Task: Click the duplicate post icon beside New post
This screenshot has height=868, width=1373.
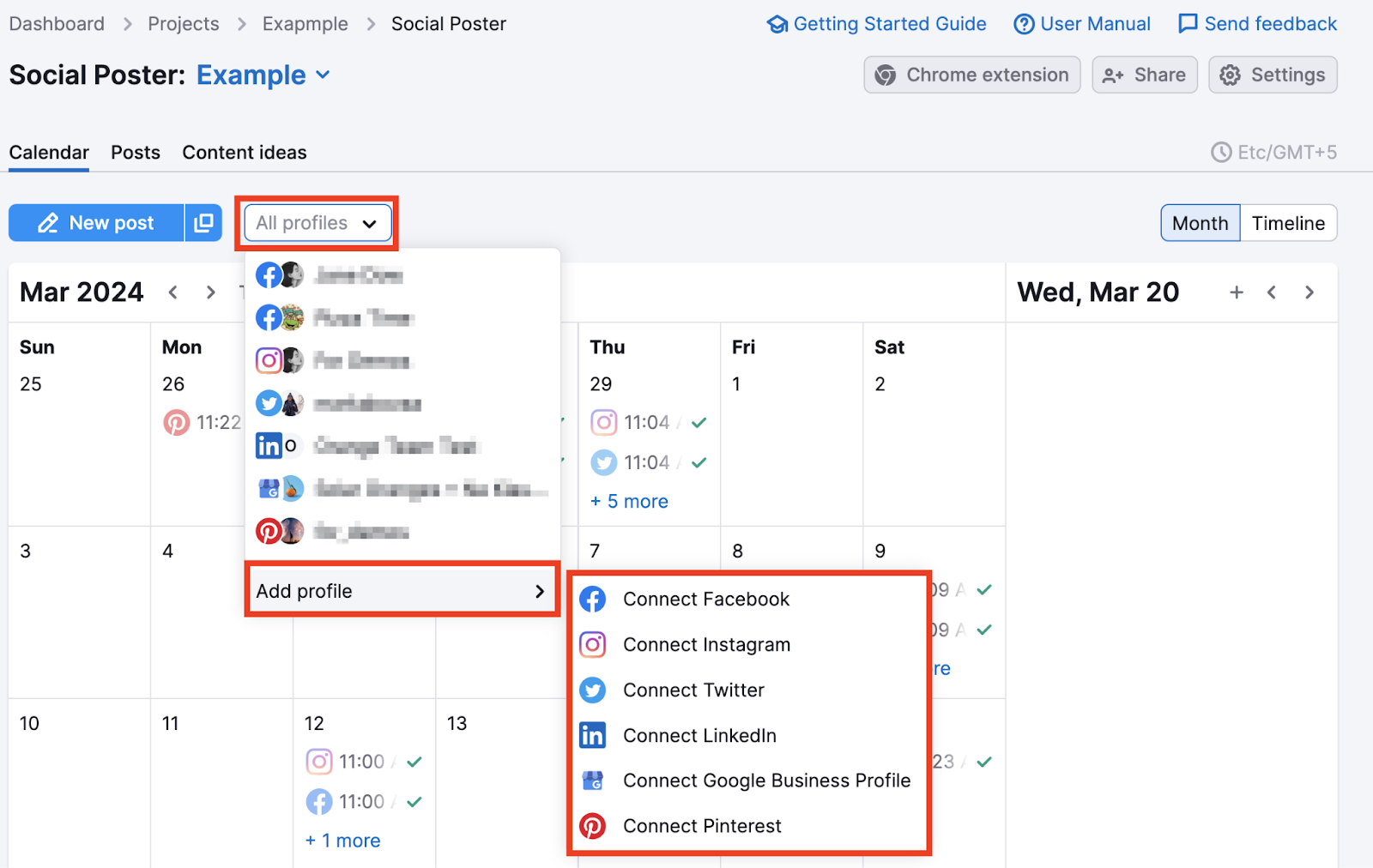Action: (x=203, y=223)
